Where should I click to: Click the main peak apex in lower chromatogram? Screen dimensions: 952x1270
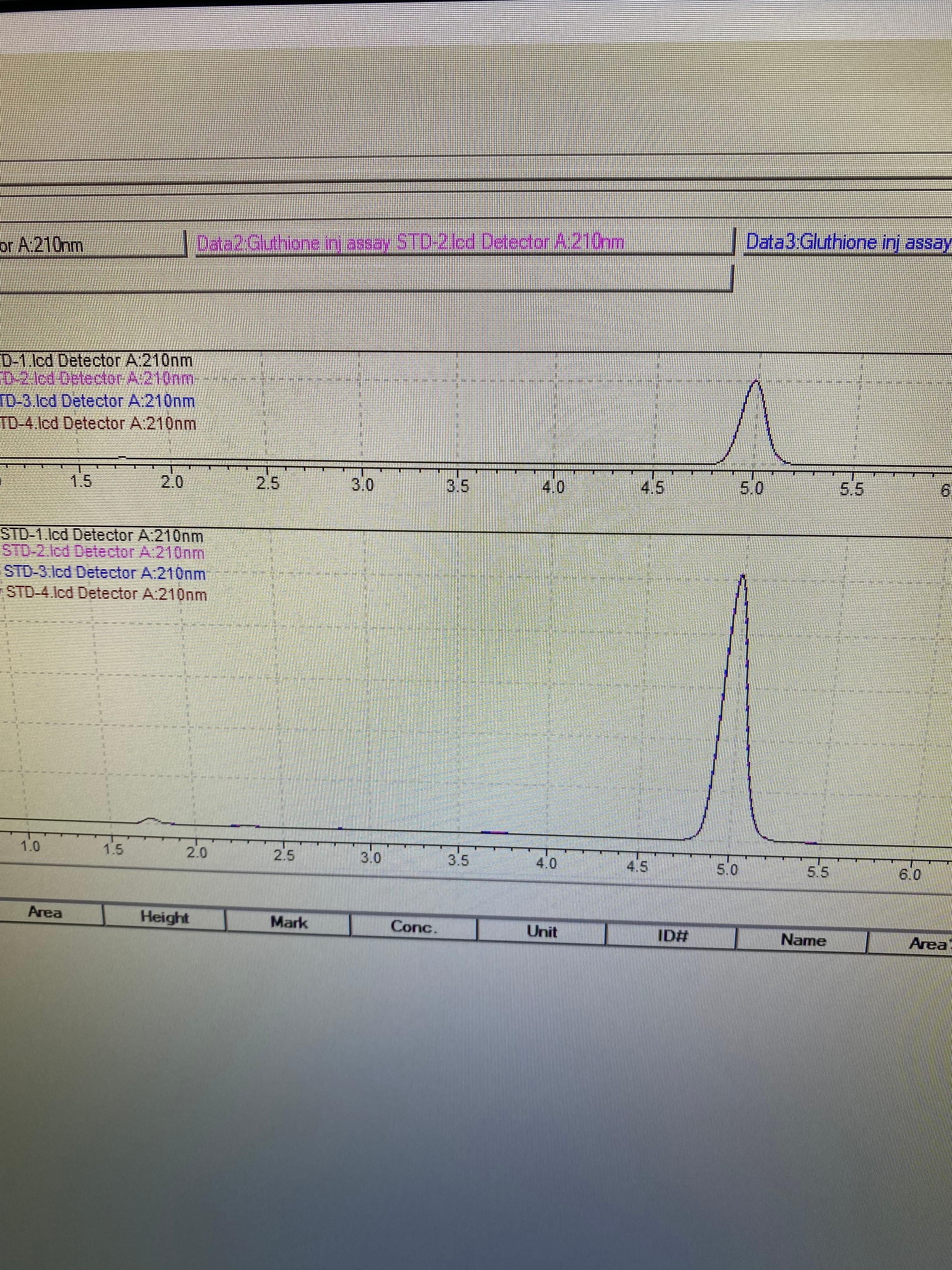(x=743, y=576)
